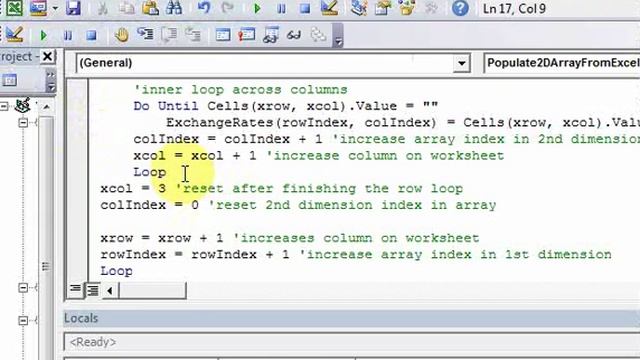Click Reset in the Debug toolbar
Viewport: 640px width, 360px height.
(91, 36)
